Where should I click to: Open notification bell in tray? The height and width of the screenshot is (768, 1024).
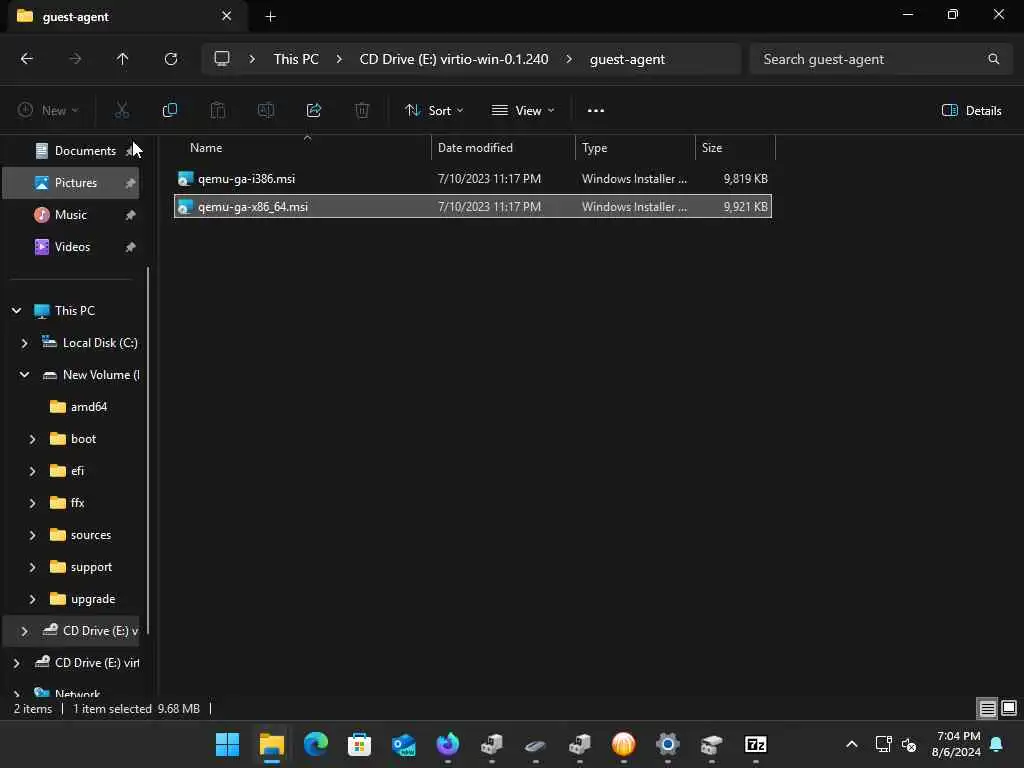[x=997, y=744]
